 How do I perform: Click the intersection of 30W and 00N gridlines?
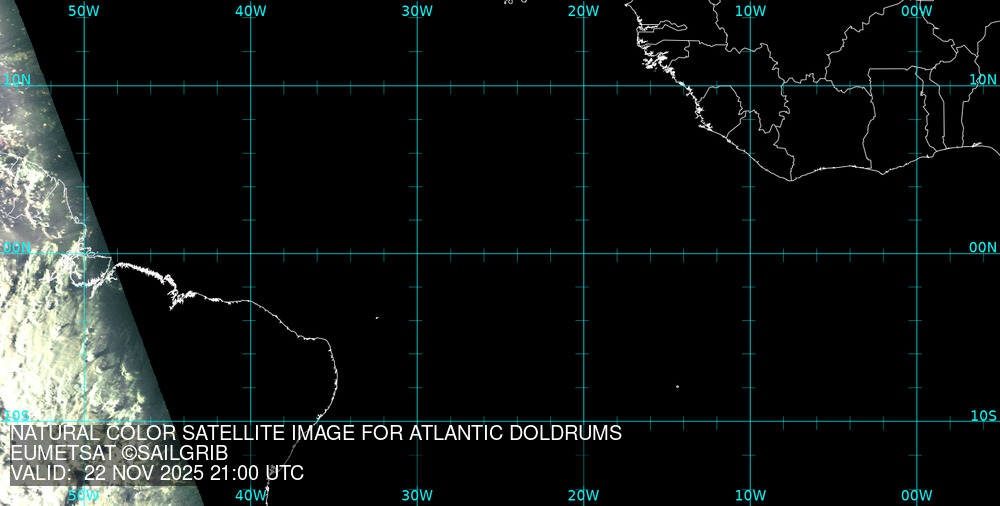coord(417,253)
